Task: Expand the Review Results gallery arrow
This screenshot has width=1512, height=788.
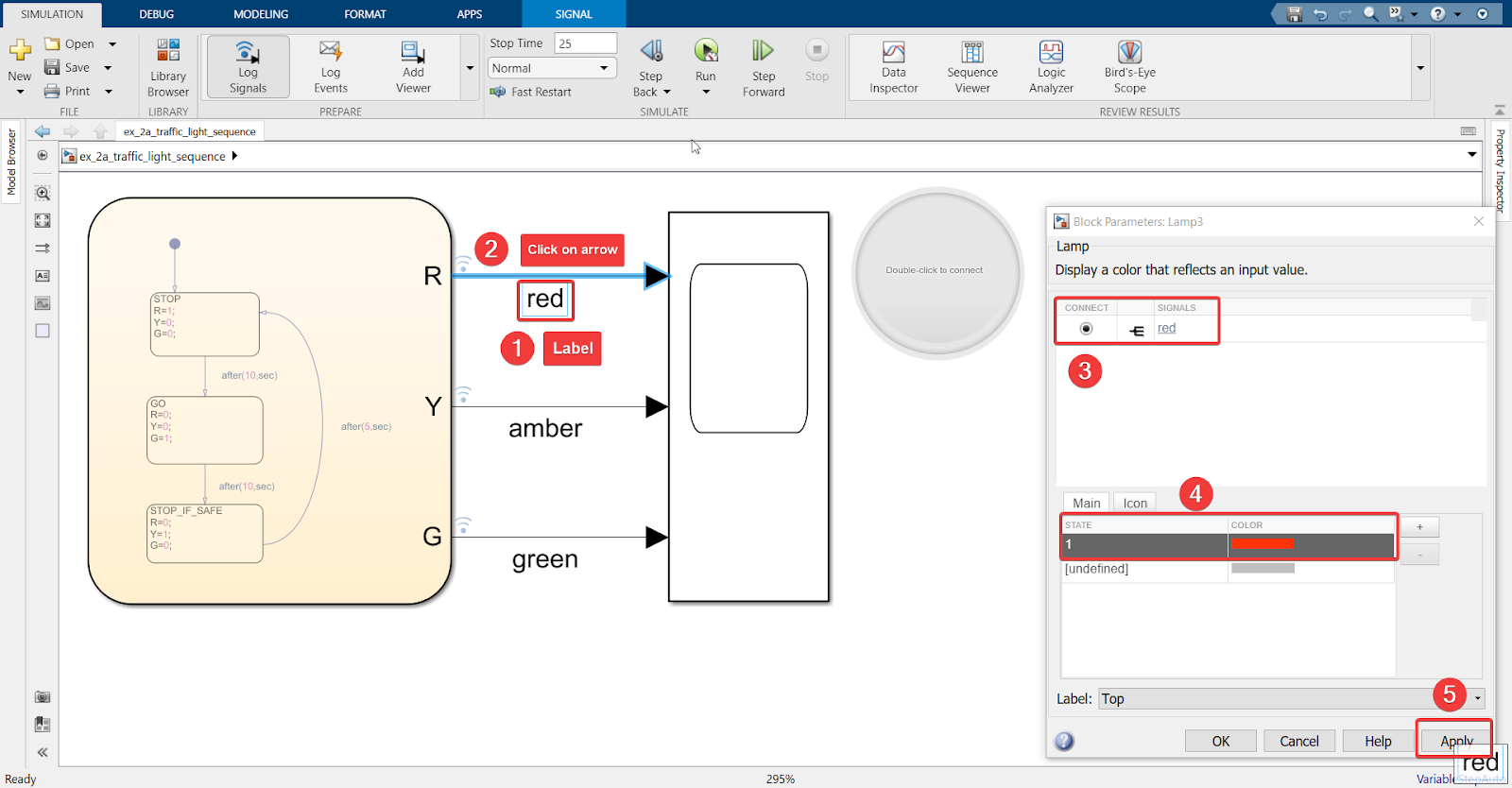Action: click(x=1420, y=68)
